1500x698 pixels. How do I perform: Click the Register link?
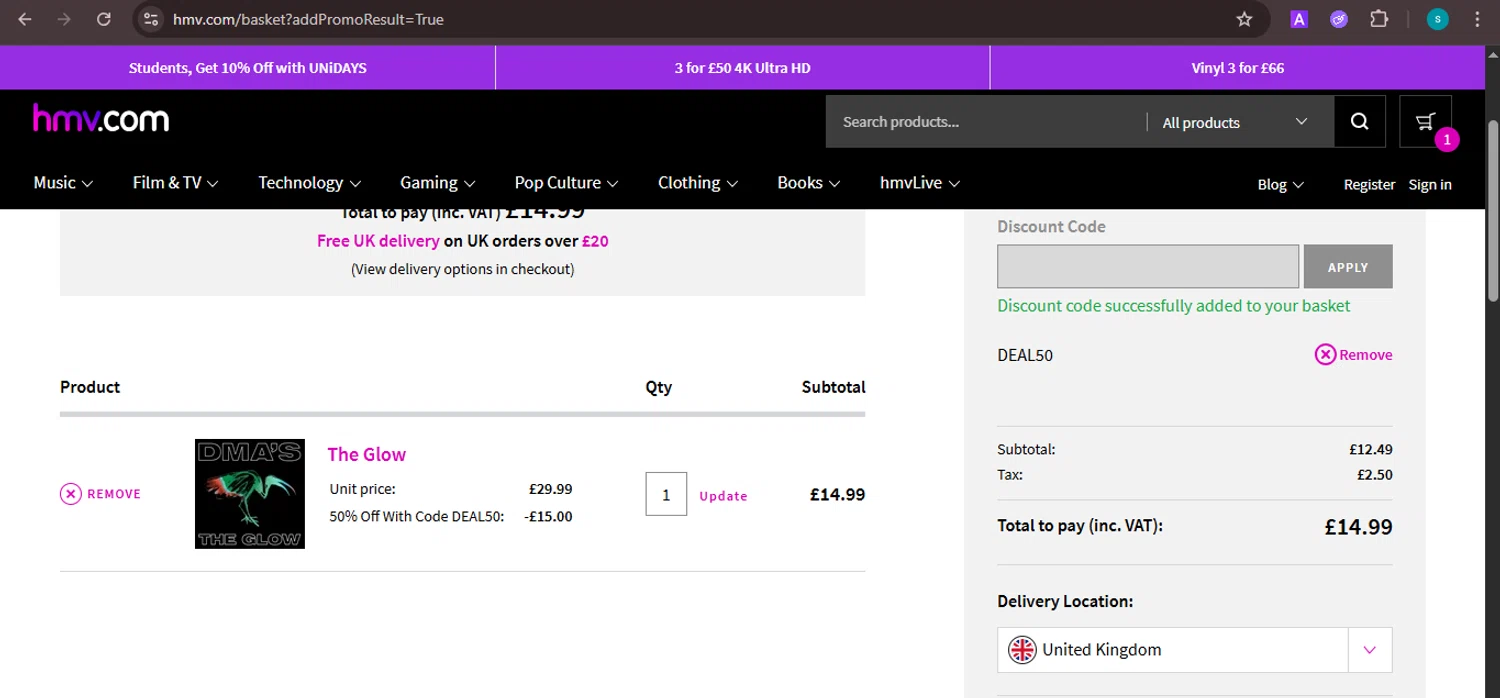[x=1369, y=184]
